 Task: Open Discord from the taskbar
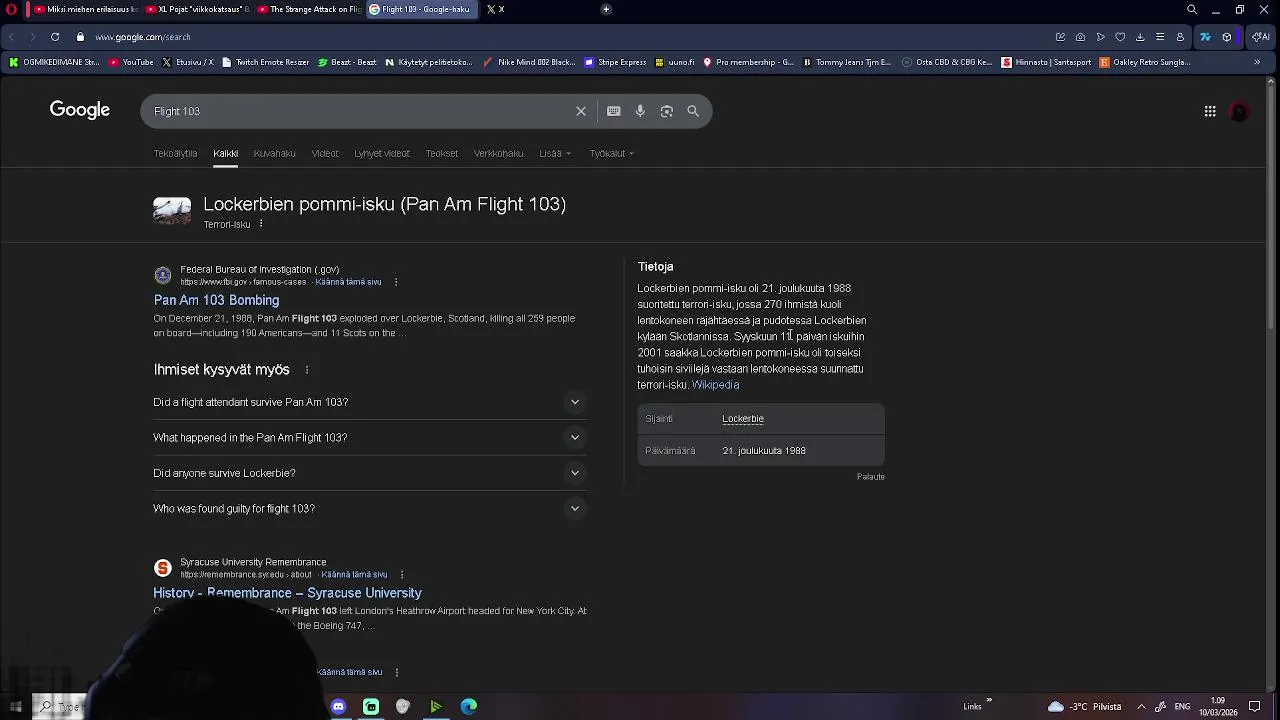(x=338, y=706)
